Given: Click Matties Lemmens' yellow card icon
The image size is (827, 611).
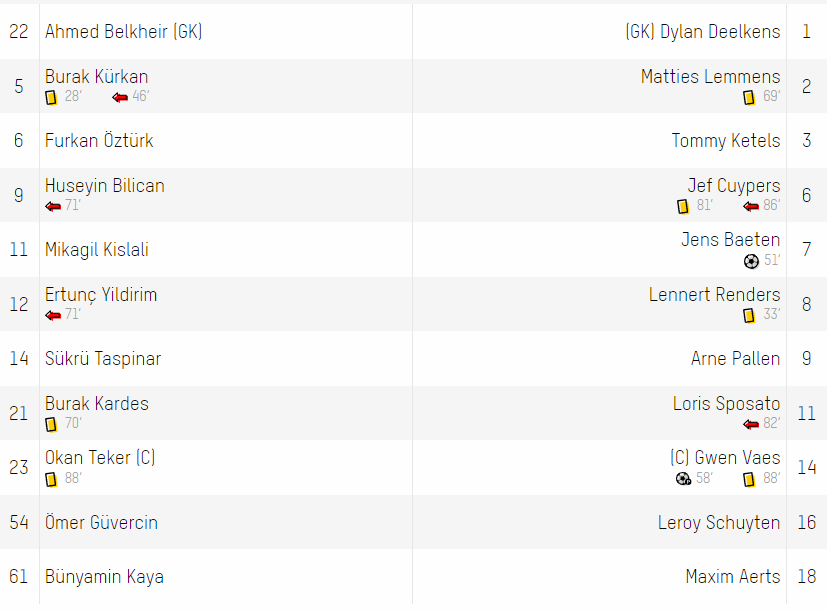Looking at the screenshot, I should (x=749, y=98).
